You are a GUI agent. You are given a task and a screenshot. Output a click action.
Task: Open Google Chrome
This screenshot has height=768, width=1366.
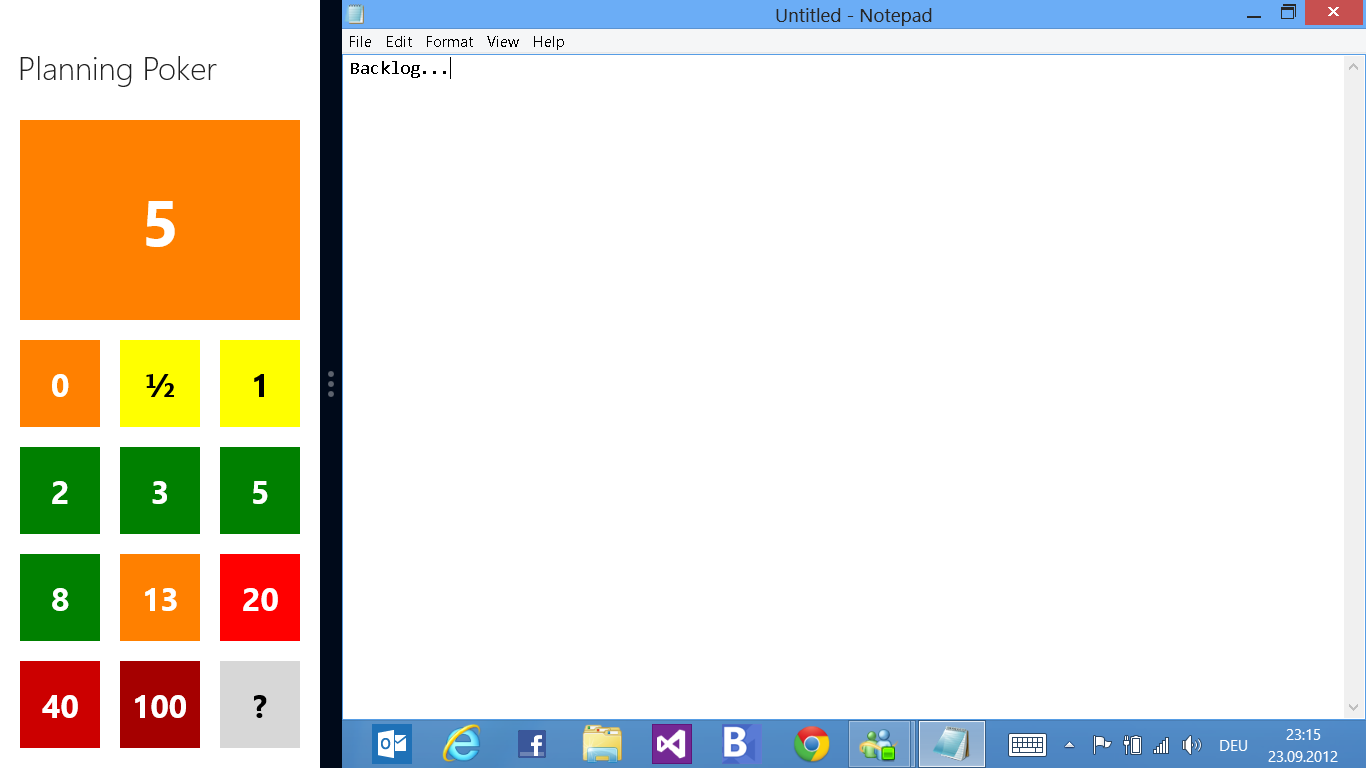pos(811,743)
